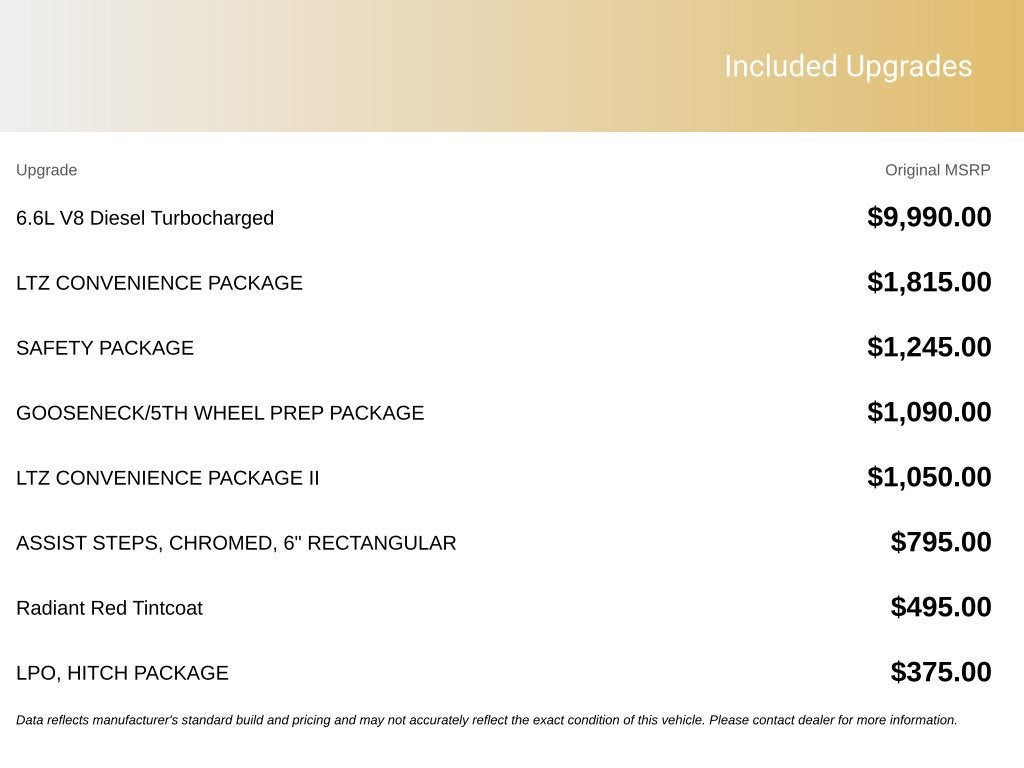
Task: Click the $1,050.00 price
Action: coord(929,477)
